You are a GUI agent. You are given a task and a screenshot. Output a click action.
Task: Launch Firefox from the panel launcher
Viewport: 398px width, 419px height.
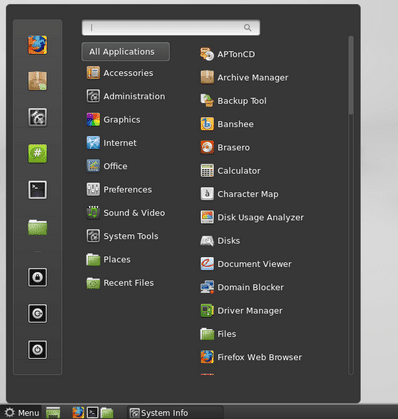point(78,413)
